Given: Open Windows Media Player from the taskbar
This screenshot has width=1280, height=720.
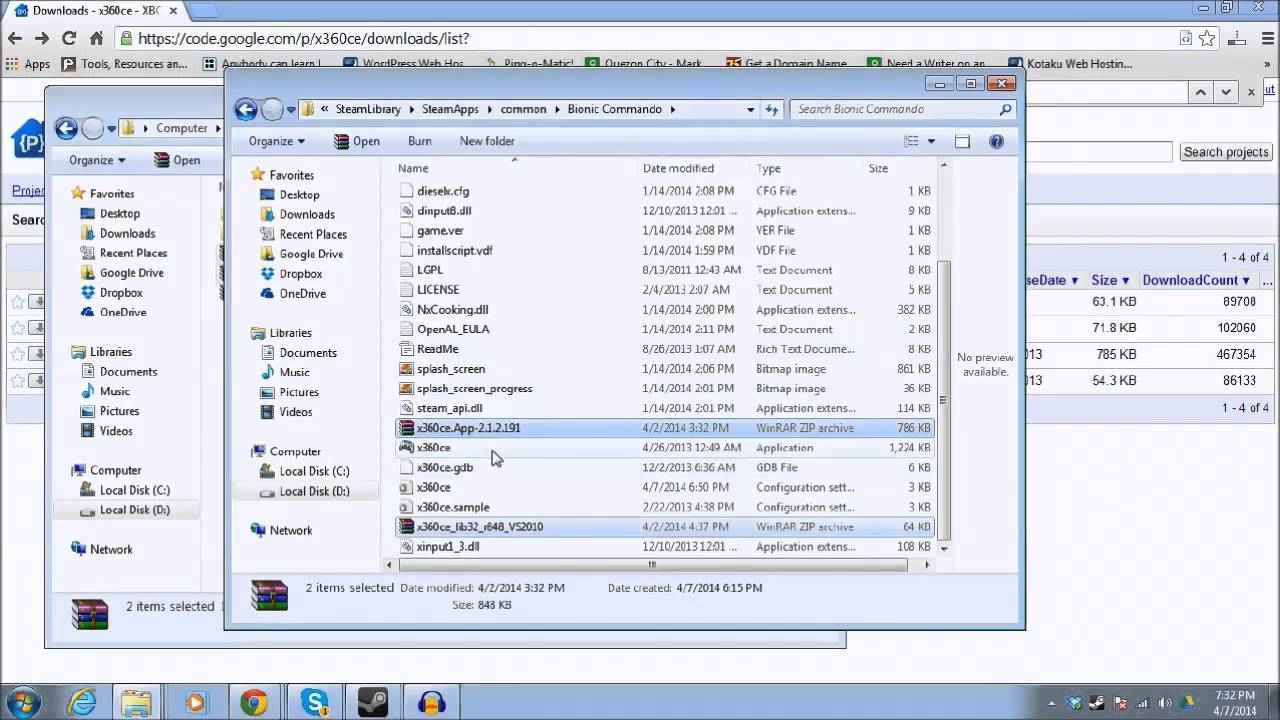Looking at the screenshot, I should click(195, 702).
